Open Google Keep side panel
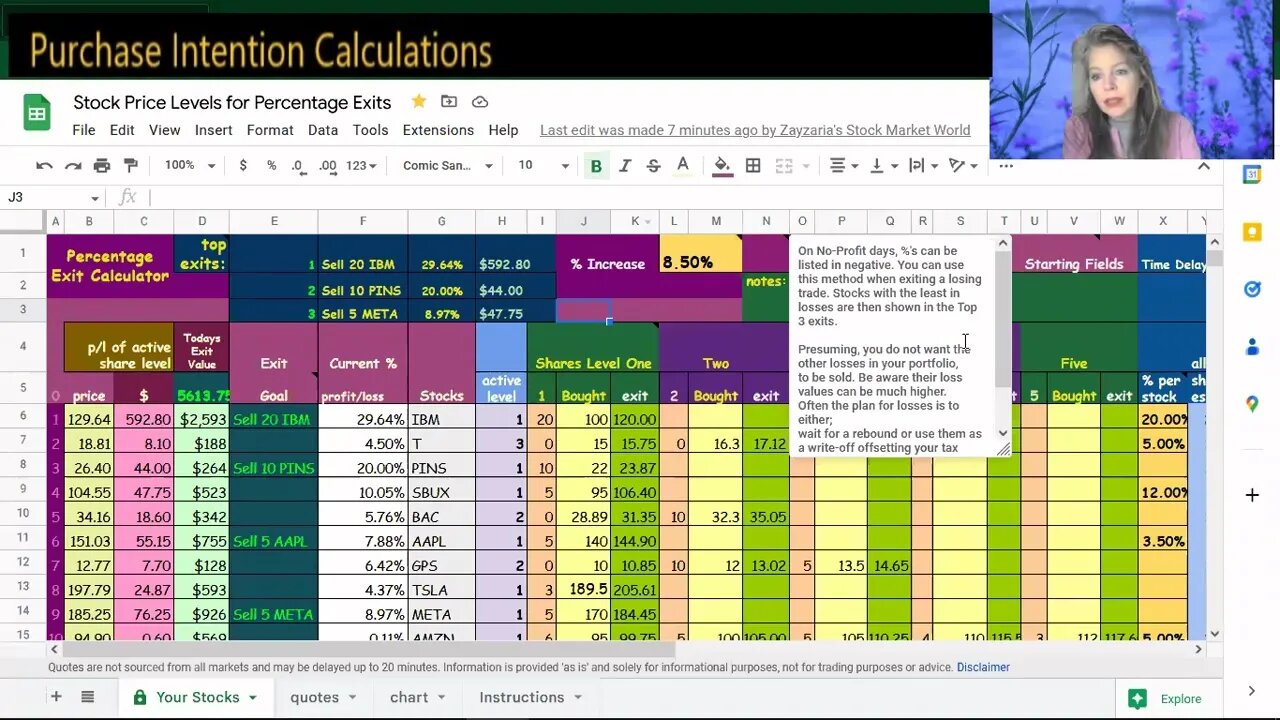The image size is (1280, 720). tap(1252, 232)
